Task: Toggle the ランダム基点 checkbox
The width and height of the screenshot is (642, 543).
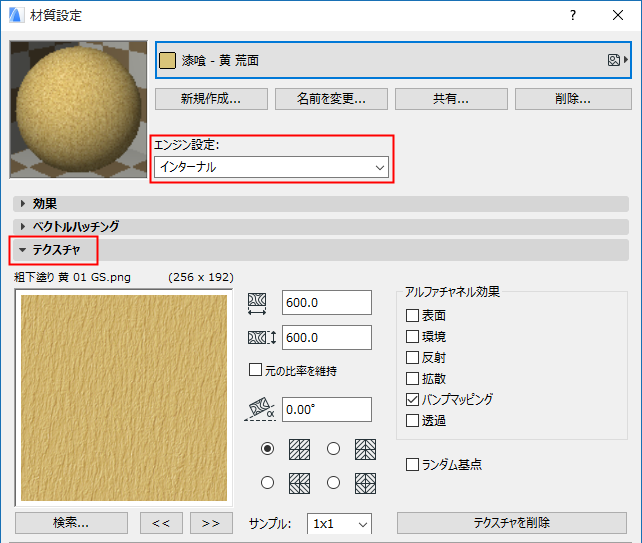Action: 412,465
